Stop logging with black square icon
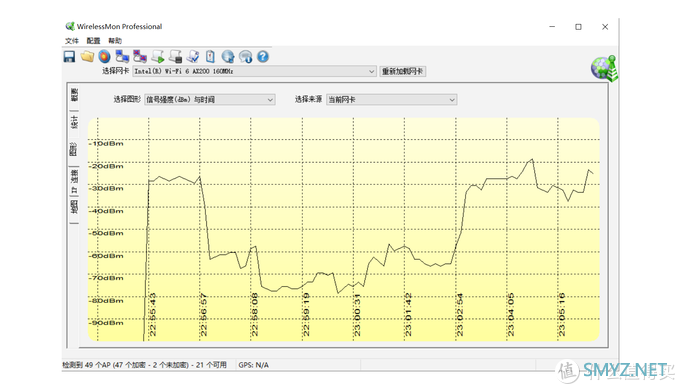Screen dimensions: 680x389 tap(175, 57)
